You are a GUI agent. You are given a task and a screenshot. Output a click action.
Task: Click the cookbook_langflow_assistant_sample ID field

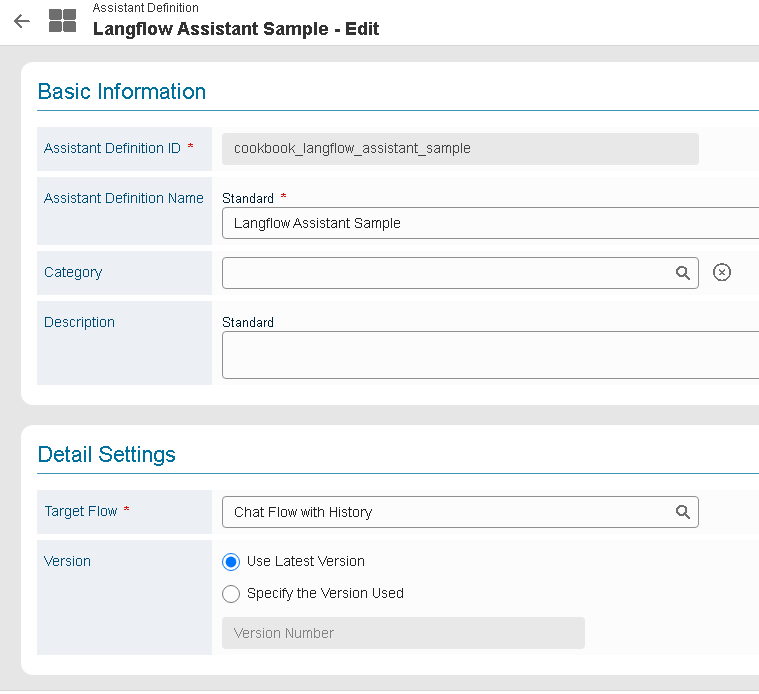[x=459, y=149]
